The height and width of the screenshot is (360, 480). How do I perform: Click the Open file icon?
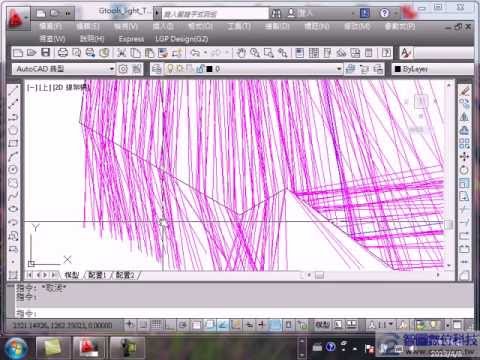31,53
